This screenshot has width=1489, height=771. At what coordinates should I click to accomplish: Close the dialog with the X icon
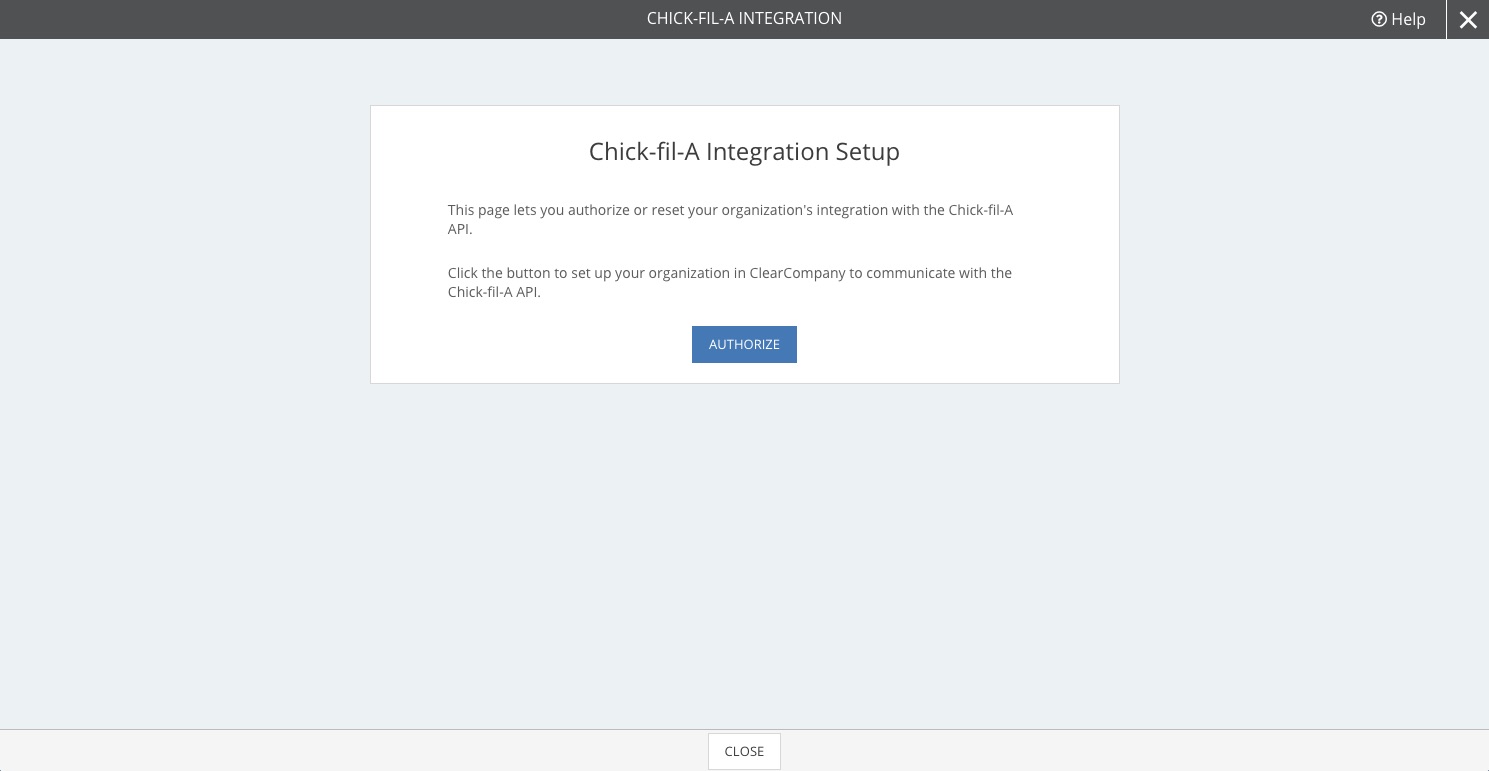click(x=1467, y=19)
